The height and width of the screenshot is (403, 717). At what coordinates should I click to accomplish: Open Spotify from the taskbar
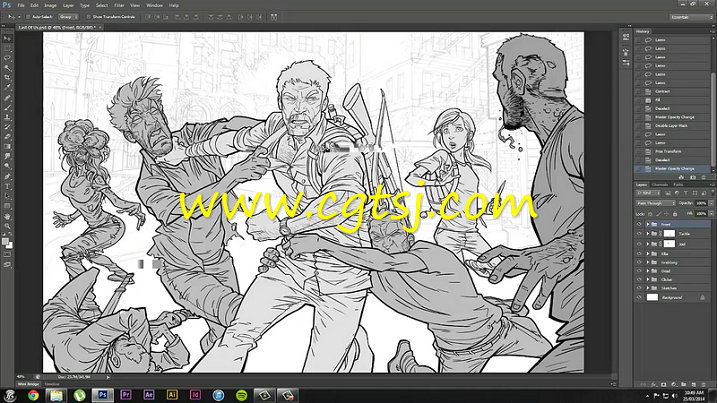(x=241, y=395)
